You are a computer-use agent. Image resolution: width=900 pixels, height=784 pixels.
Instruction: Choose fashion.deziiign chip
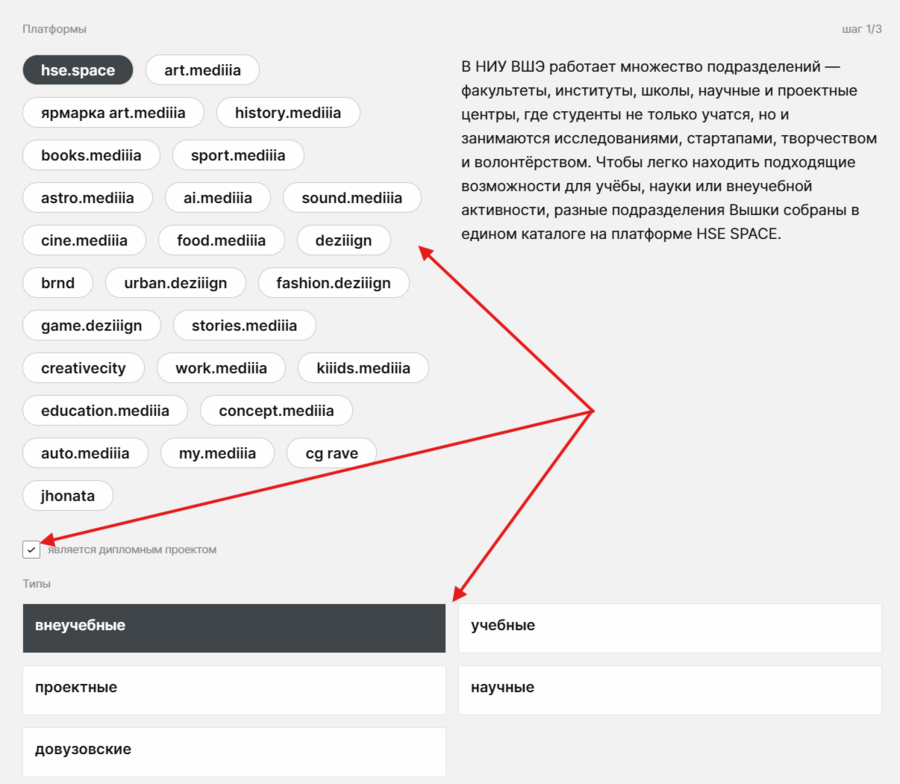pos(333,282)
